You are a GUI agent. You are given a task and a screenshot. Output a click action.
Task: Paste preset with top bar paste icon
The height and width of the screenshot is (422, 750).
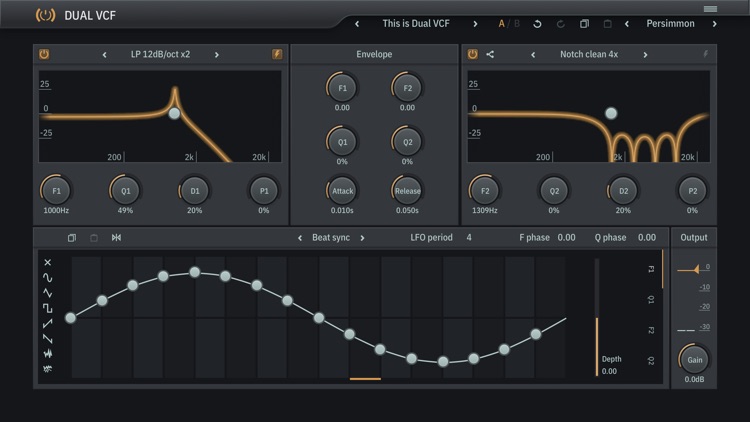pos(607,24)
